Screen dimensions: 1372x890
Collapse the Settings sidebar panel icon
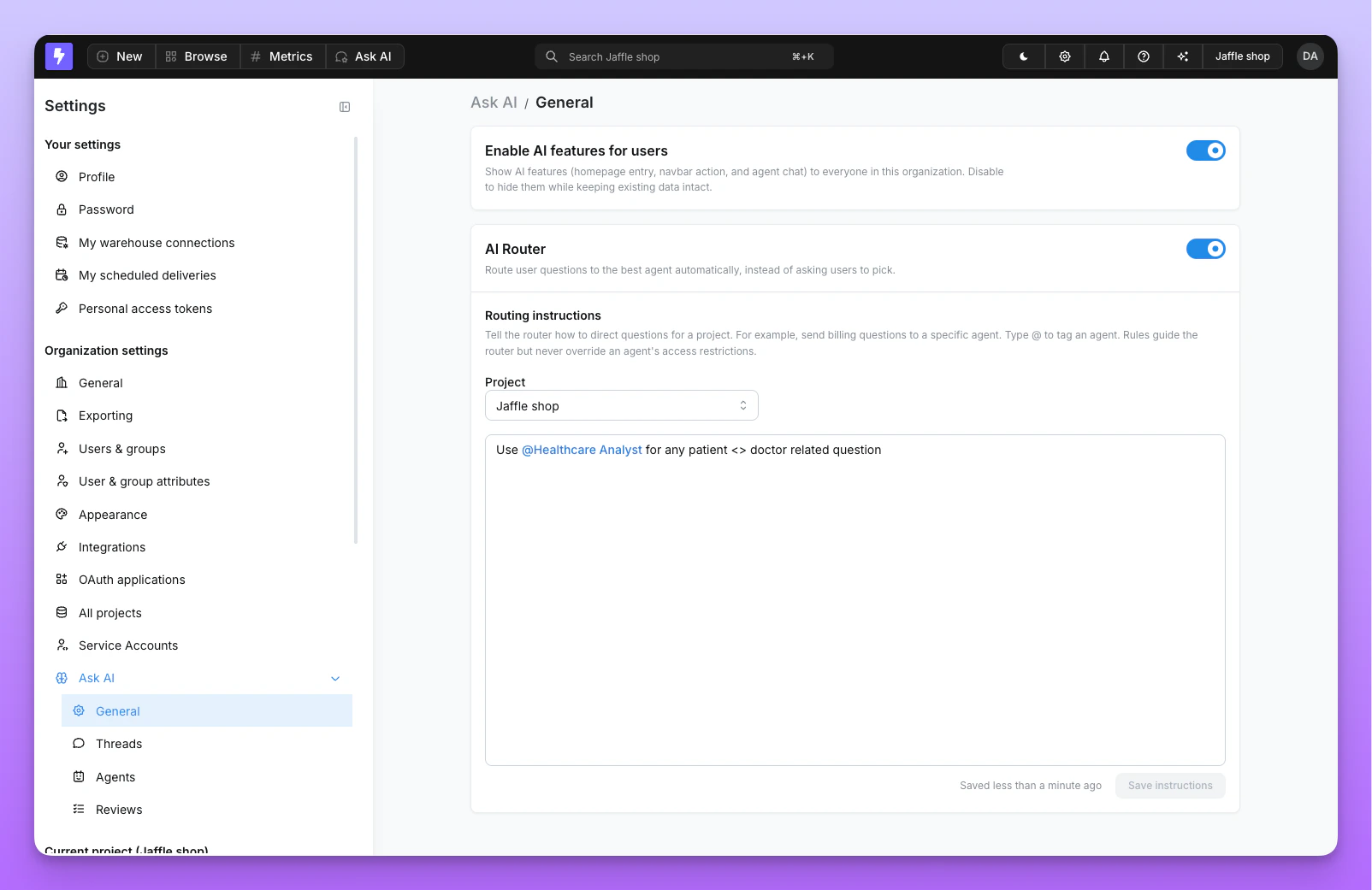point(345,107)
